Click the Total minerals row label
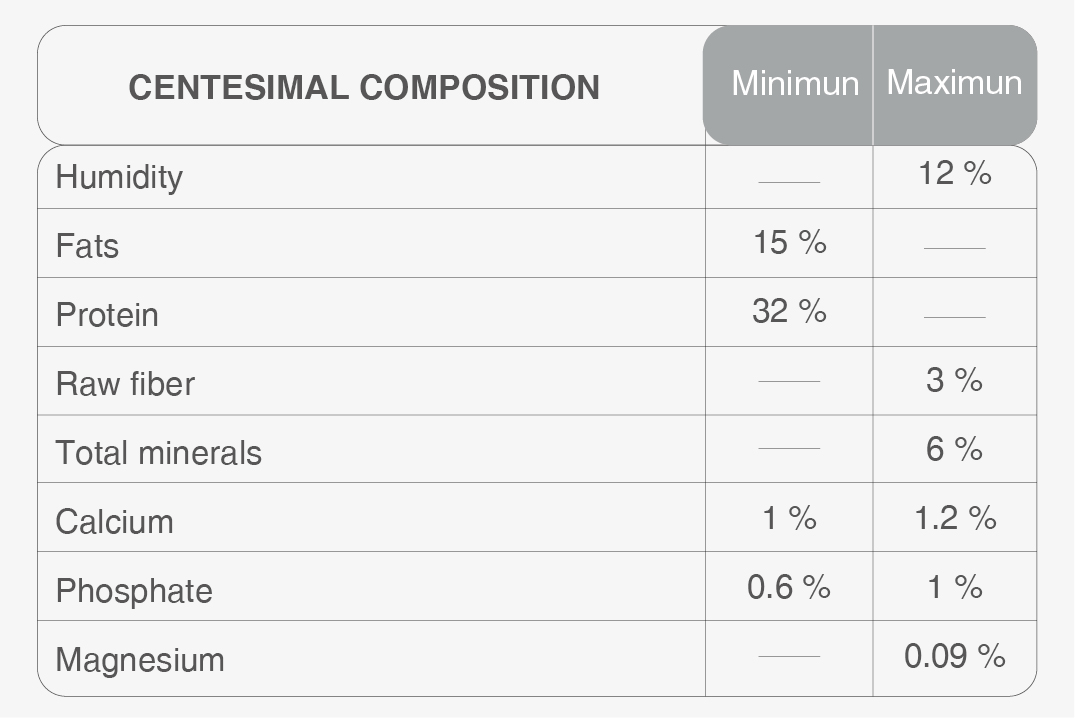The width and height of the screenshot is (1075, 718). (x=158, y=453)
